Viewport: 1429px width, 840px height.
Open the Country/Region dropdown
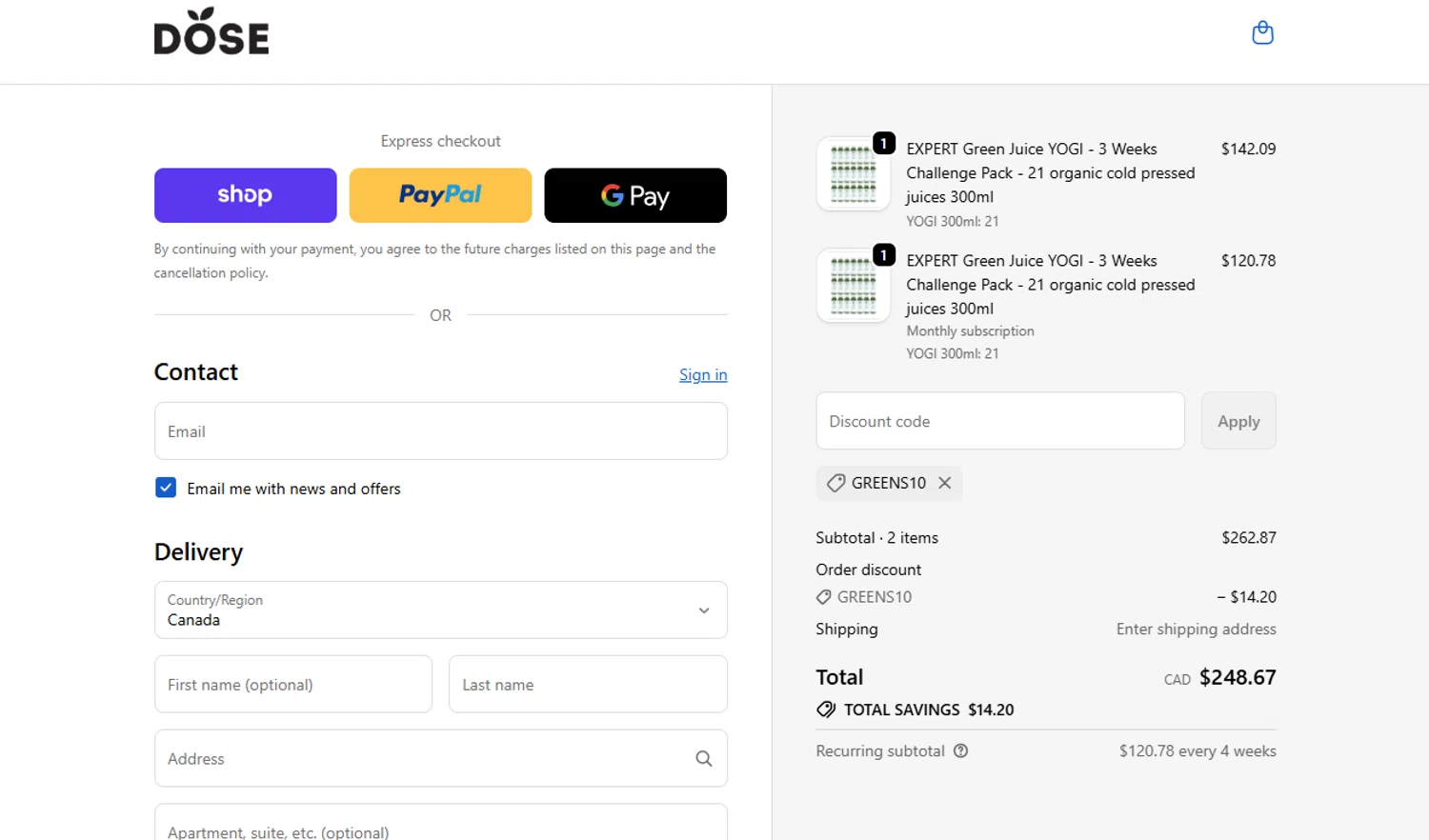pos(441,610)
